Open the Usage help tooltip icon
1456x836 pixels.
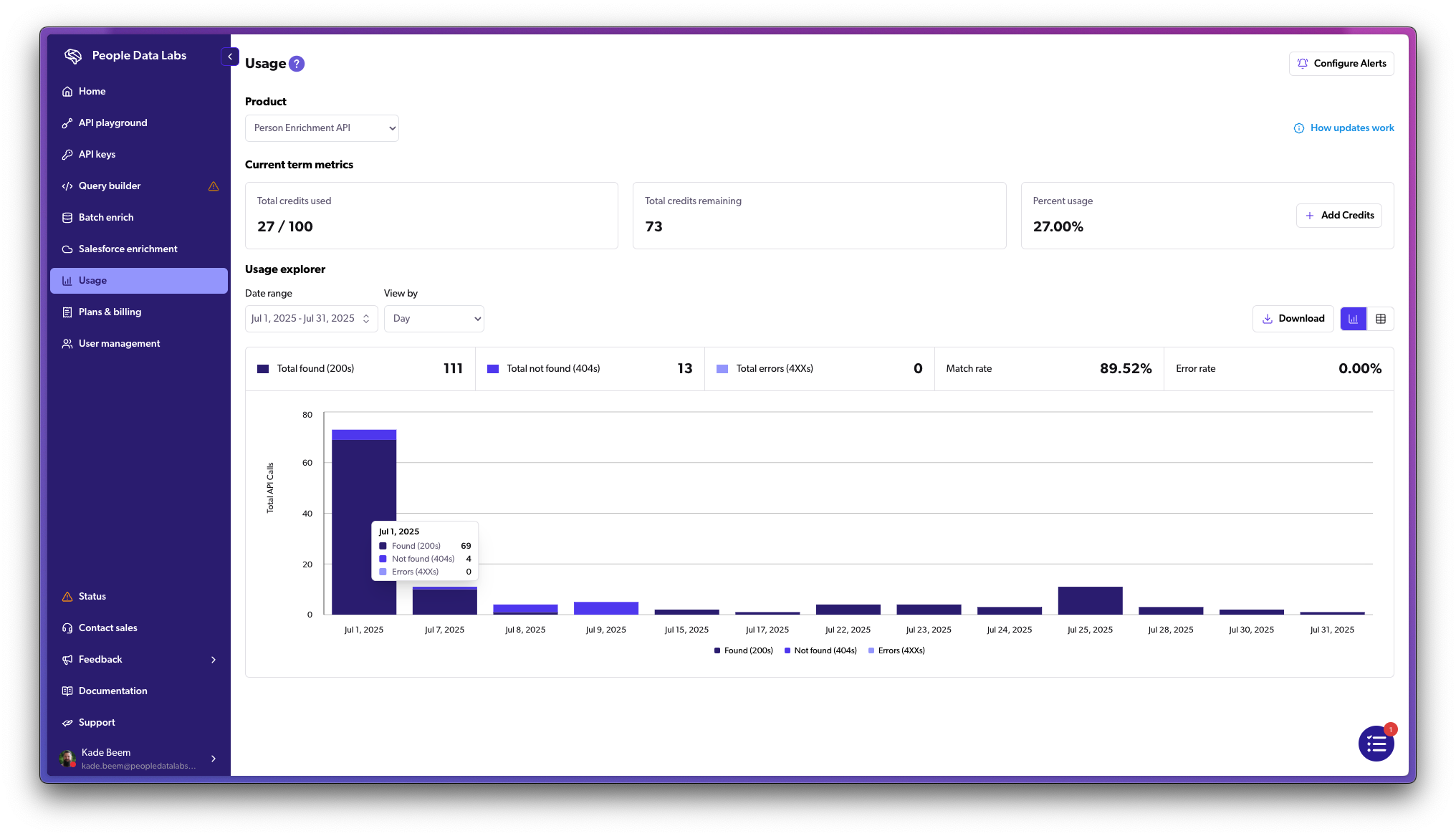coord(297,63)
